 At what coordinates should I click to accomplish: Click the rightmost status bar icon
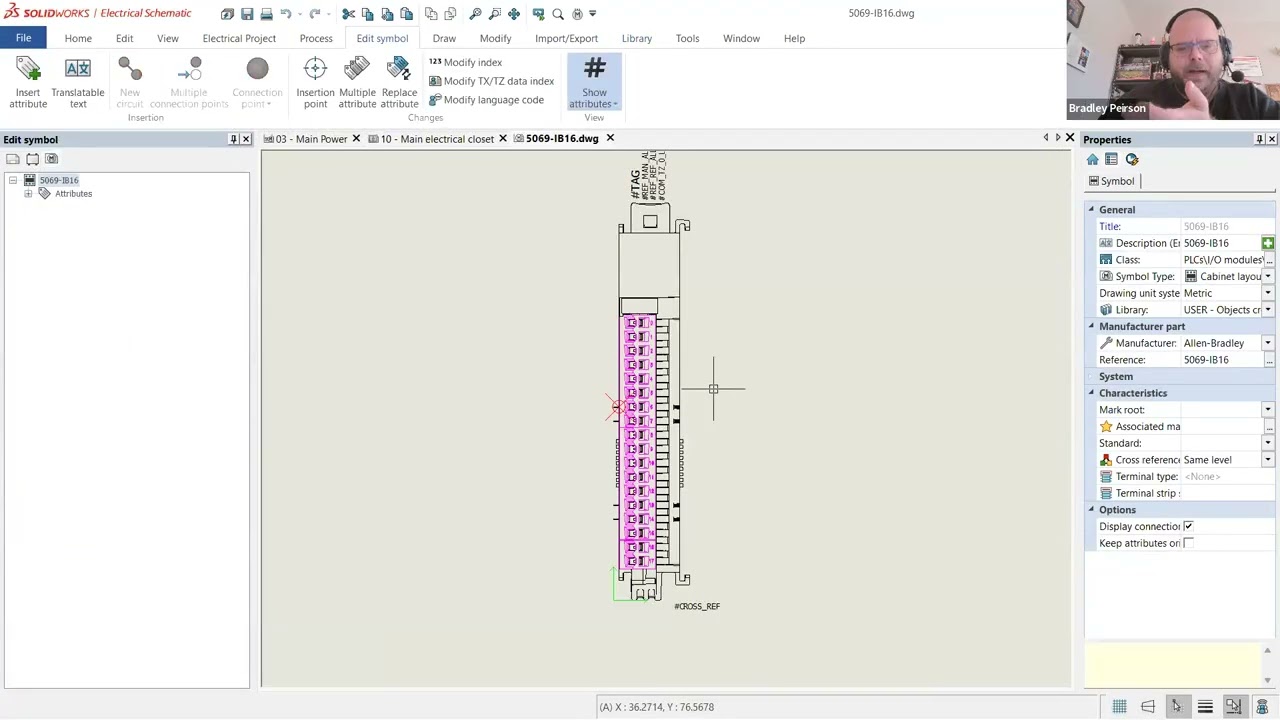coord(1262,707)
